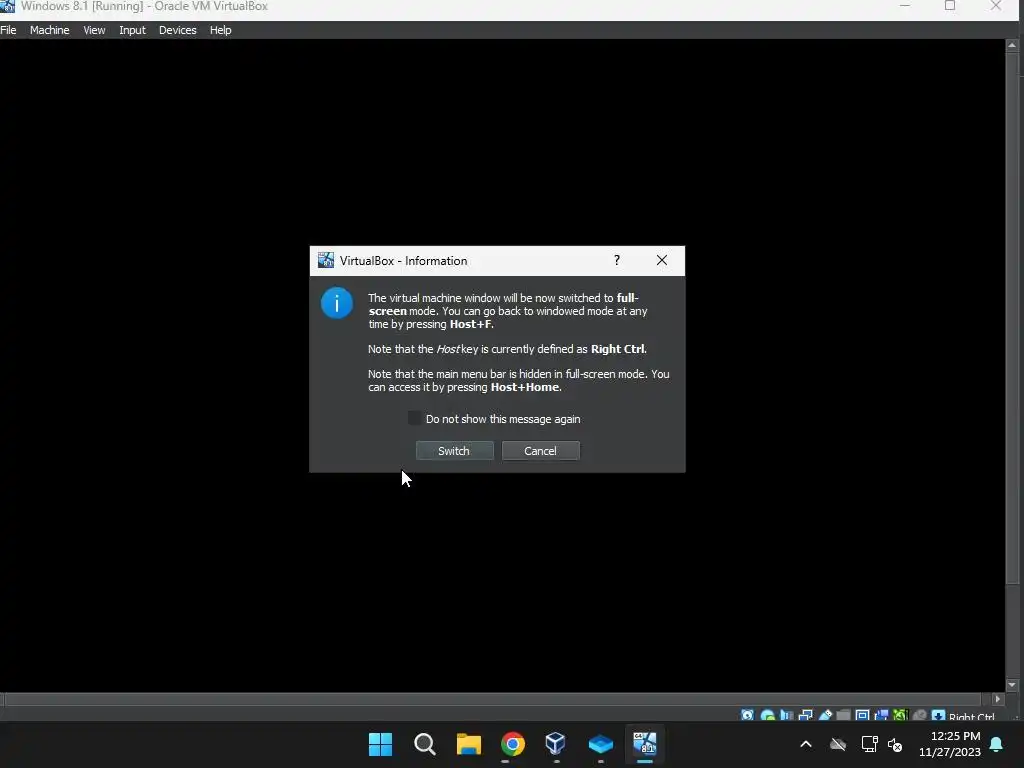
Task: Open Google Chrome from the taskbar
Action: tap(513, 744)
